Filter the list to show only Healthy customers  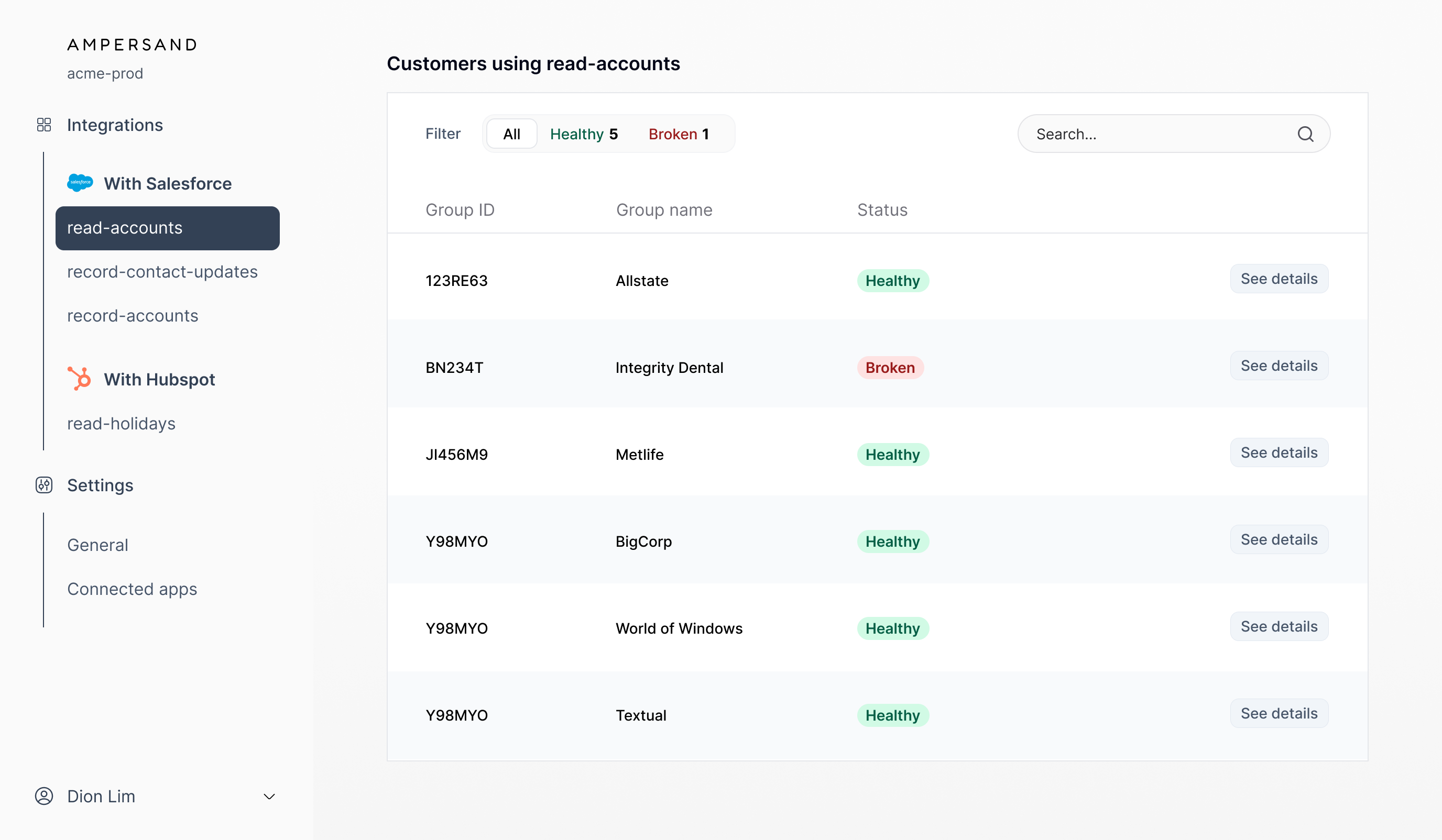point(584,133)
